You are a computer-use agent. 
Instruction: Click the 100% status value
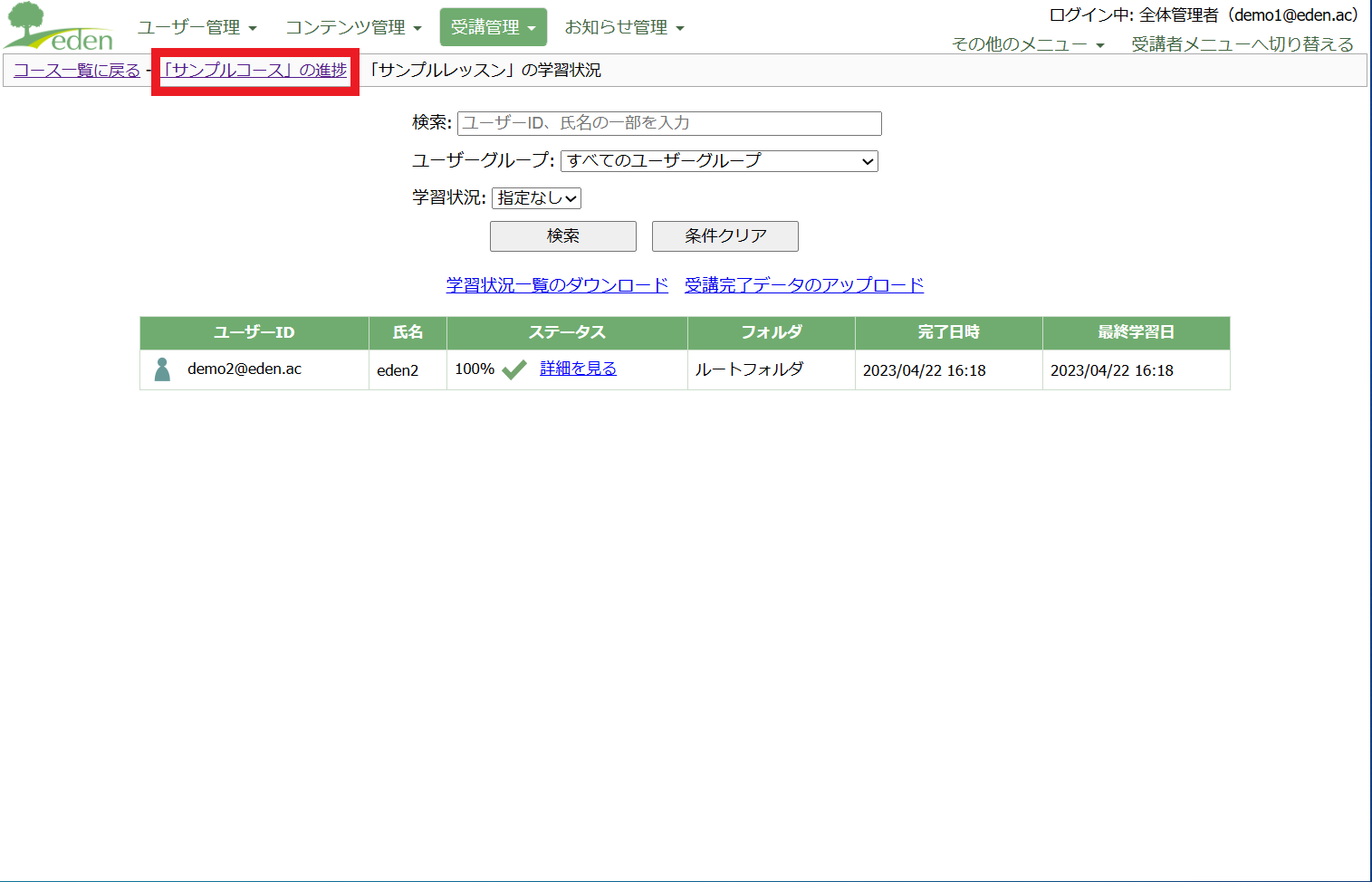(x=475, y=369)
